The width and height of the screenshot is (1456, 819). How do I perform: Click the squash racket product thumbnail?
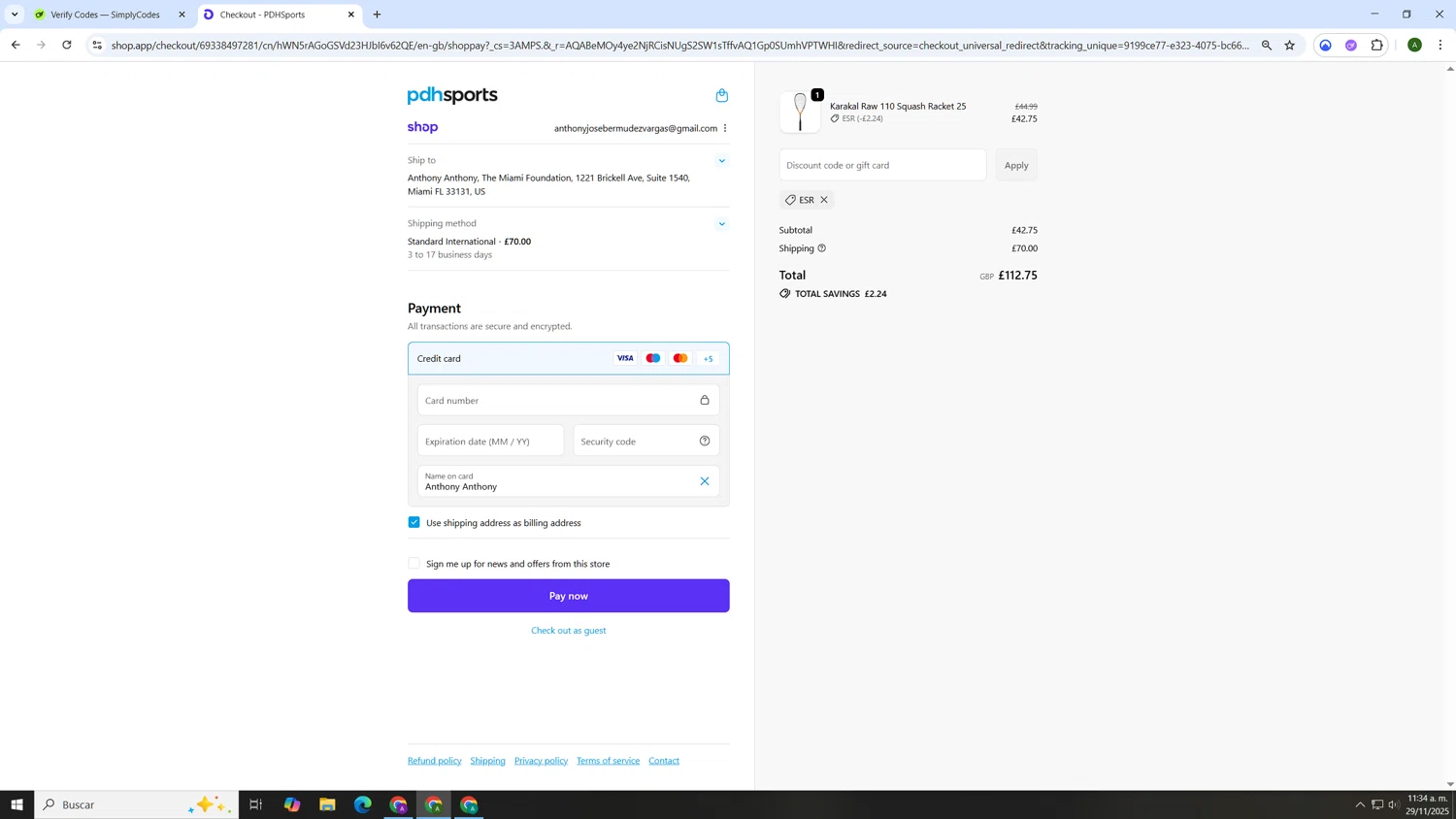point(800,113)
